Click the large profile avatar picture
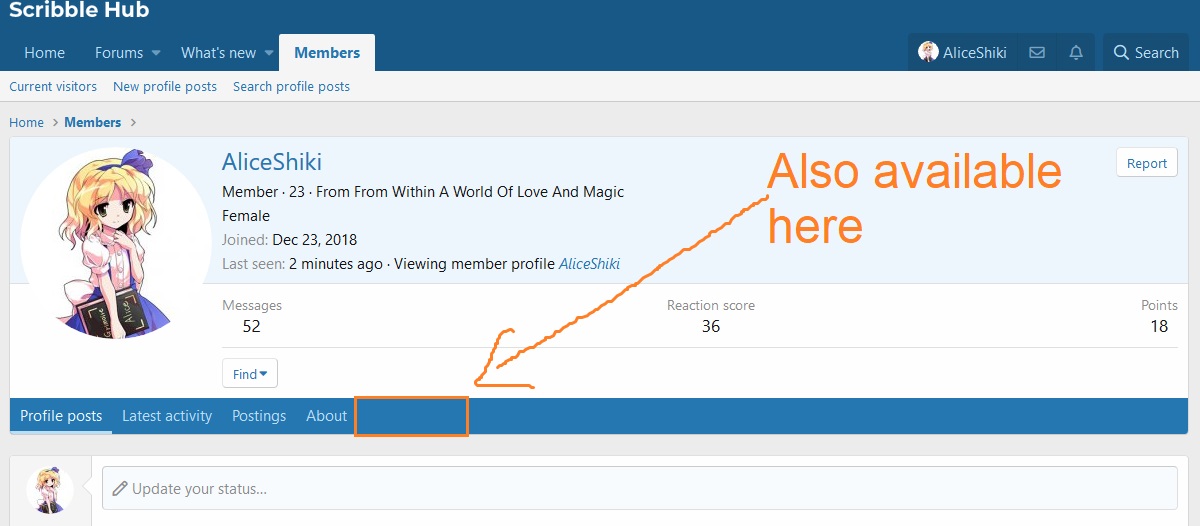The width and height of the screenshot is (1200, 526). [x=115, y=244]
